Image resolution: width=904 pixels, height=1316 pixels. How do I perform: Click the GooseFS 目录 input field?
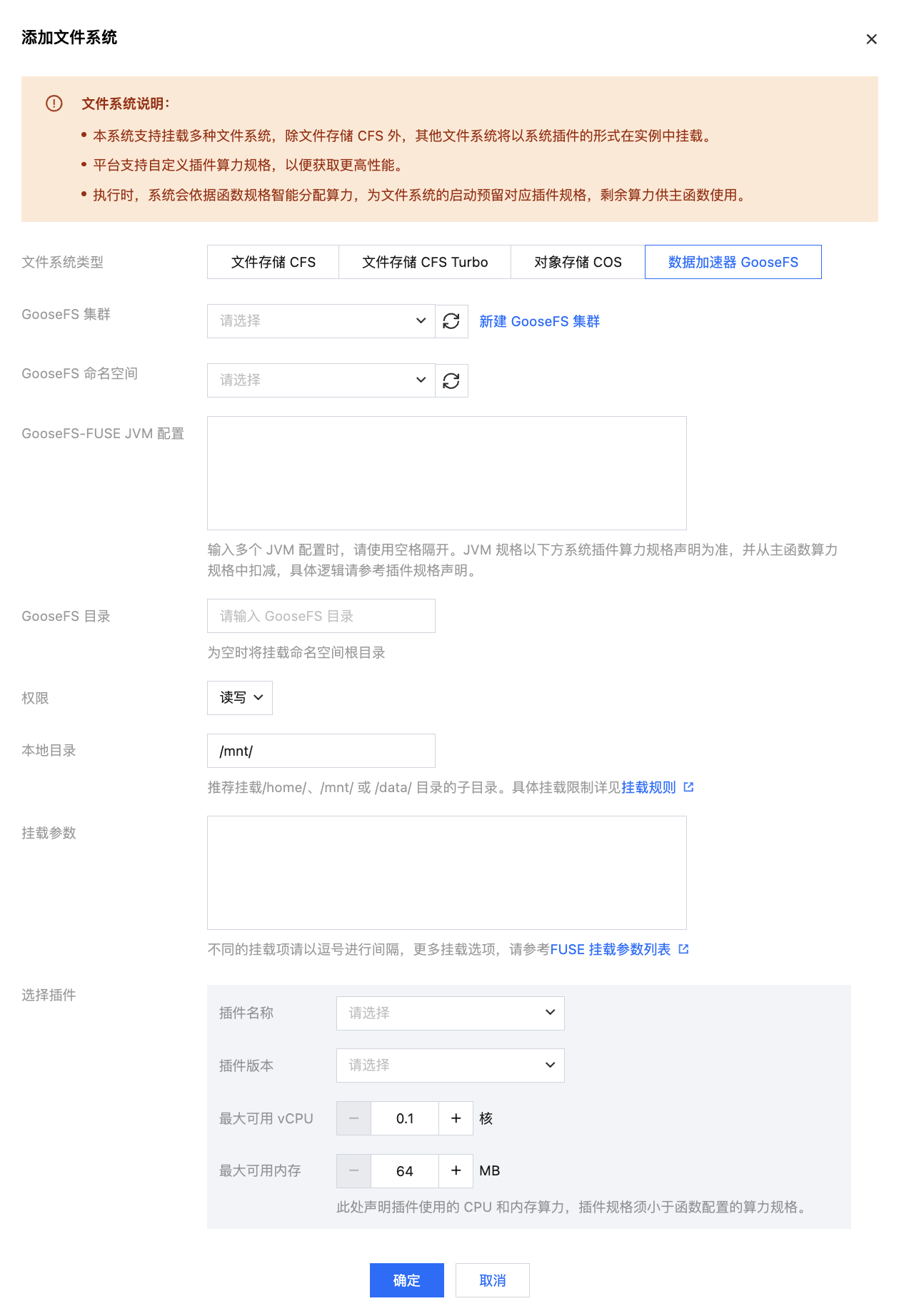[x=321, y=616]
